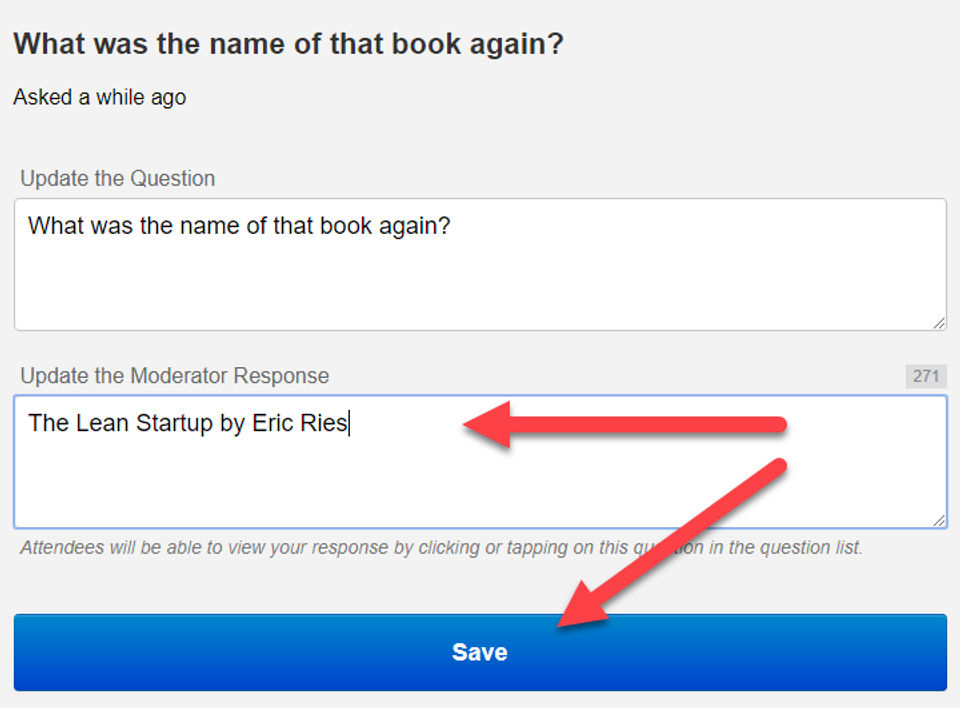Place cursor after "Ries" in the response

click(348, 423)
